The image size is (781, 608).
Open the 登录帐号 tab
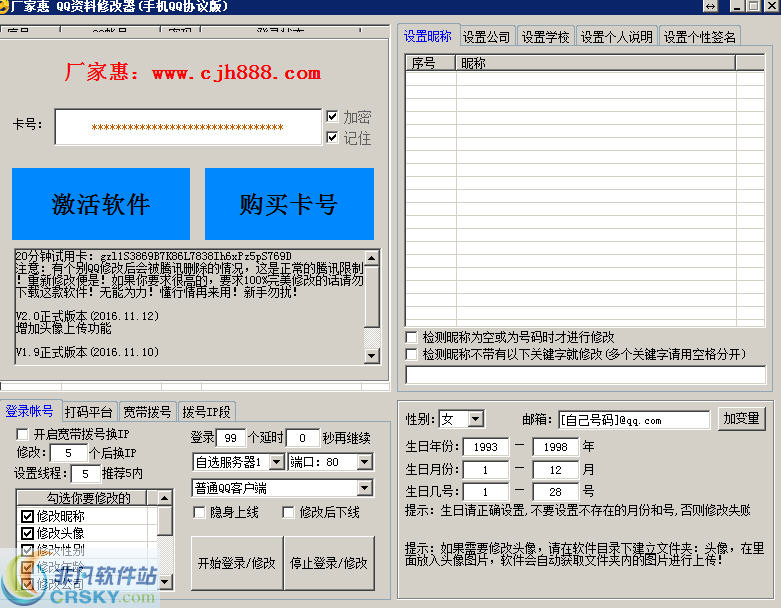29,411
